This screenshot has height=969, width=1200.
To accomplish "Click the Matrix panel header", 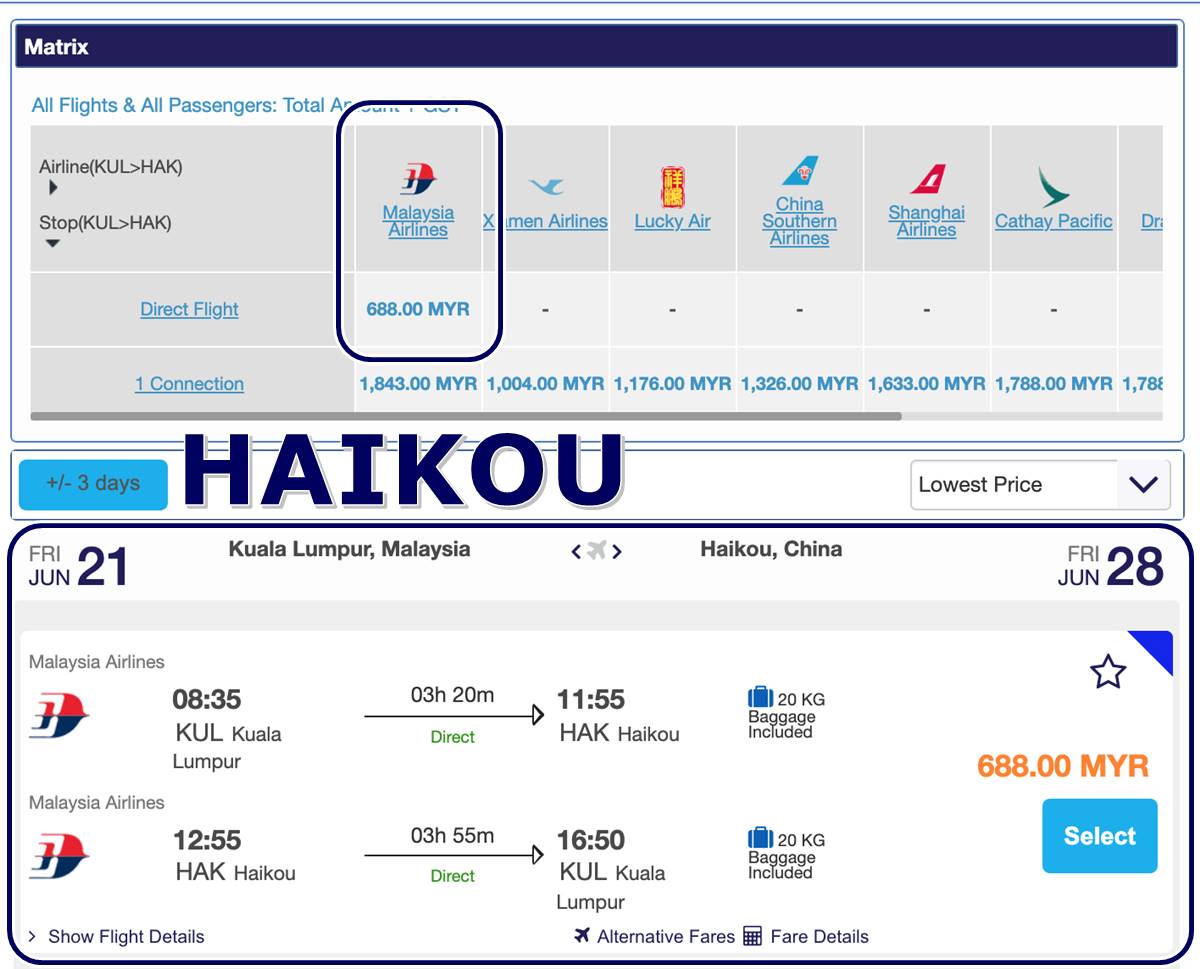I will pyautogui.click(x=596, y=47).
